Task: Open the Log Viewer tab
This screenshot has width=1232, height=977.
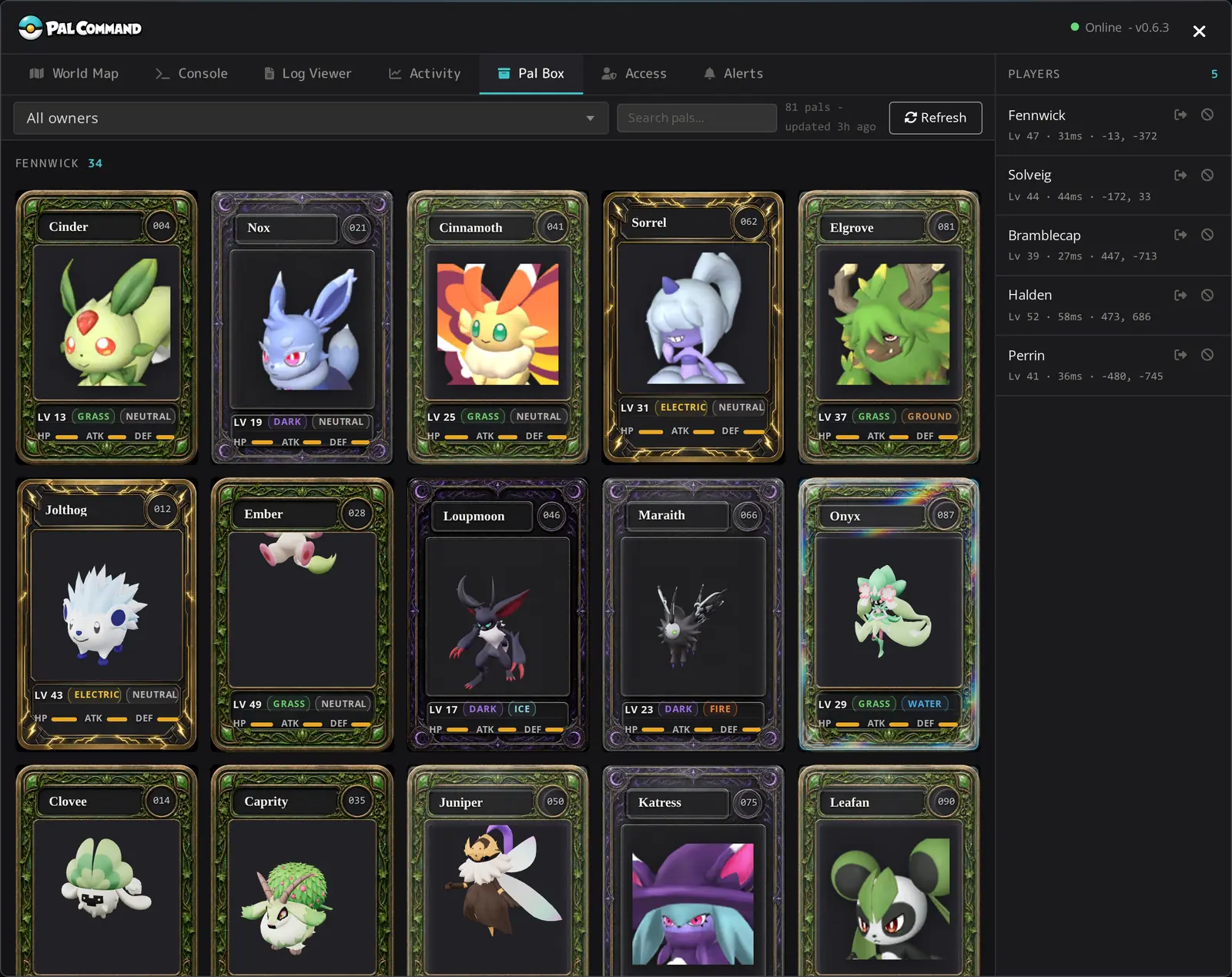Action: (x=308, y=73)
